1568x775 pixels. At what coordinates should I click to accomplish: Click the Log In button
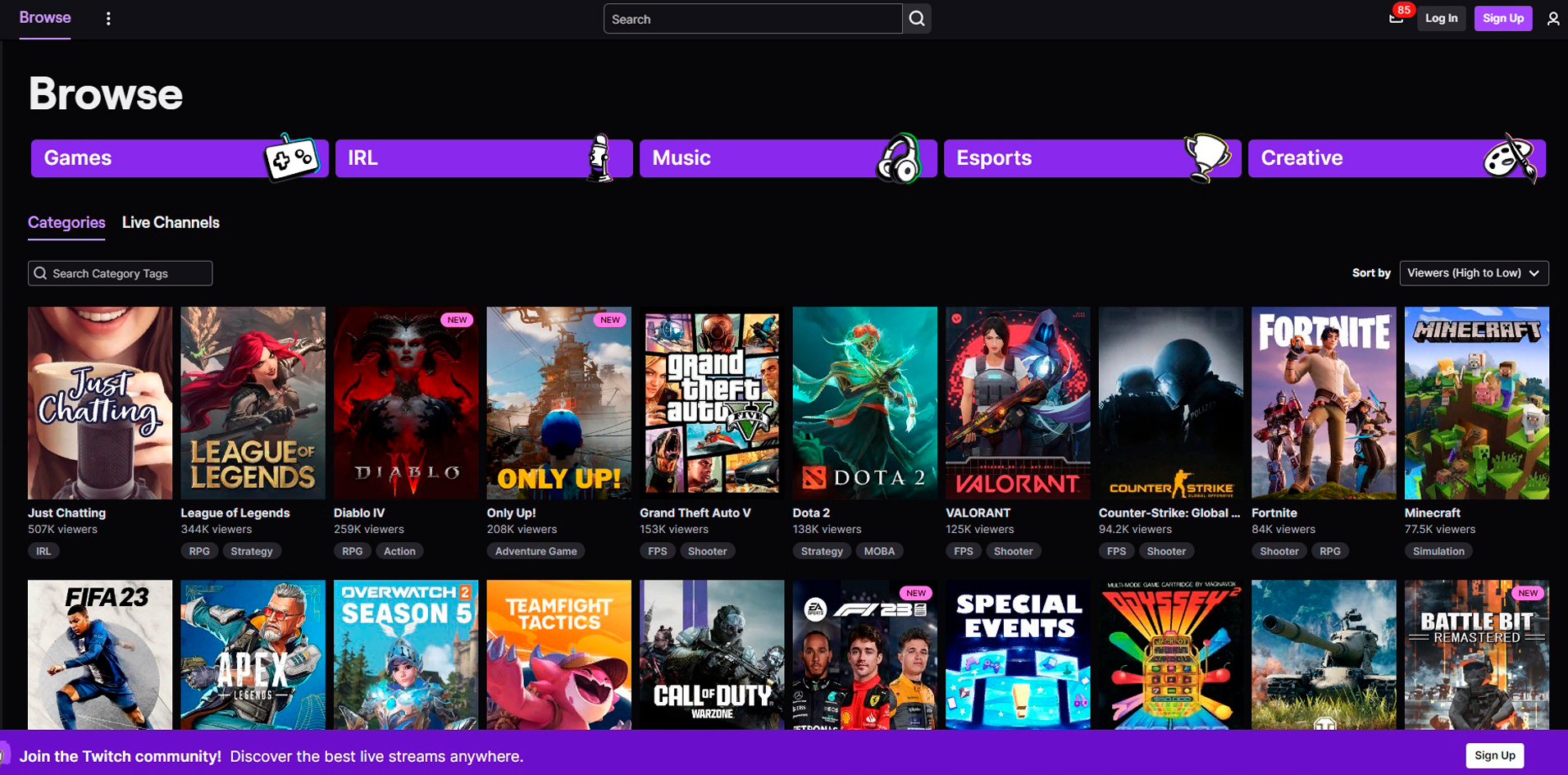pos(1442,18)
